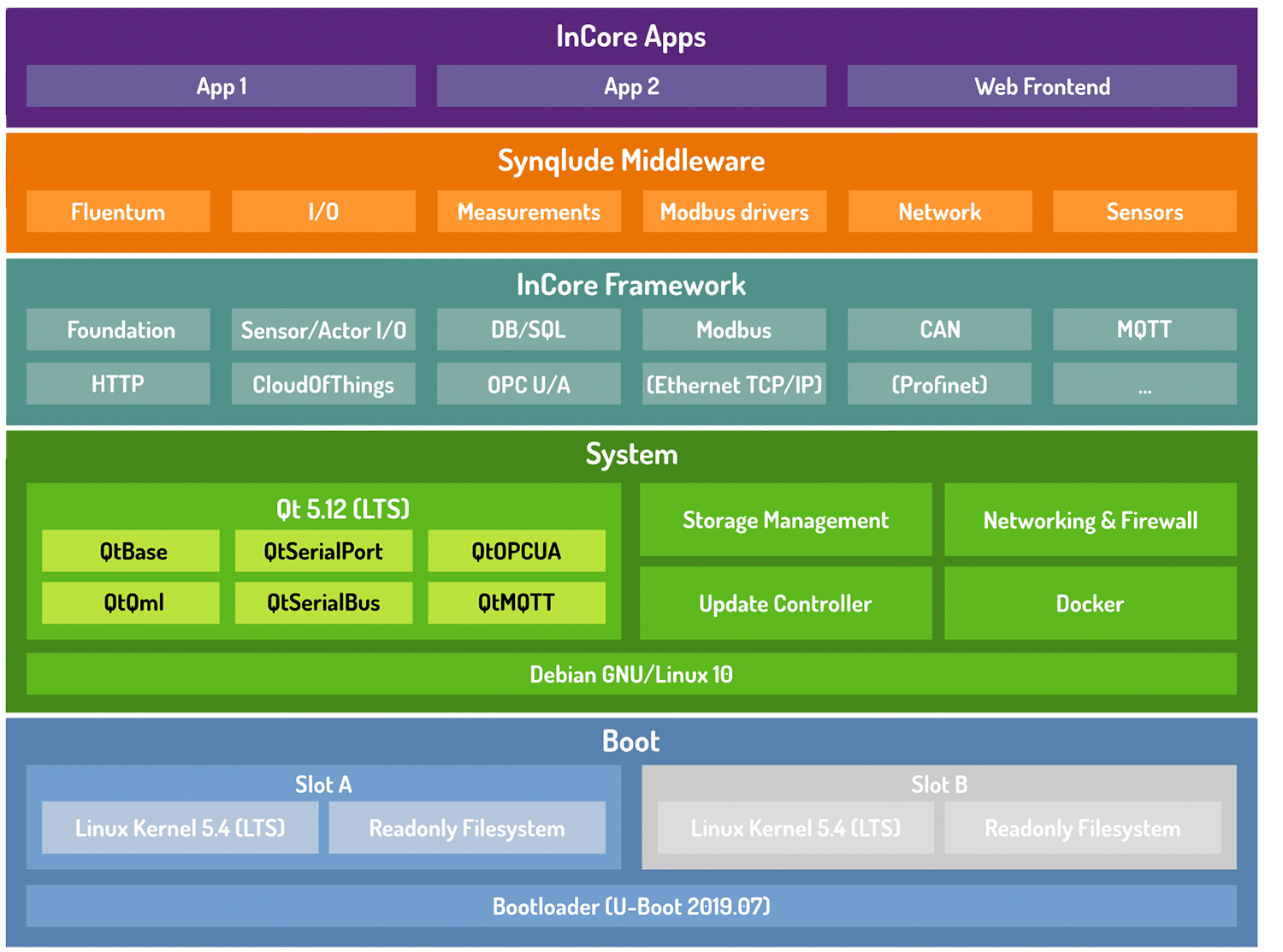The image size is (1283, 952).
Task: Click the Sensors box
Action: [x=1144, y=211]
